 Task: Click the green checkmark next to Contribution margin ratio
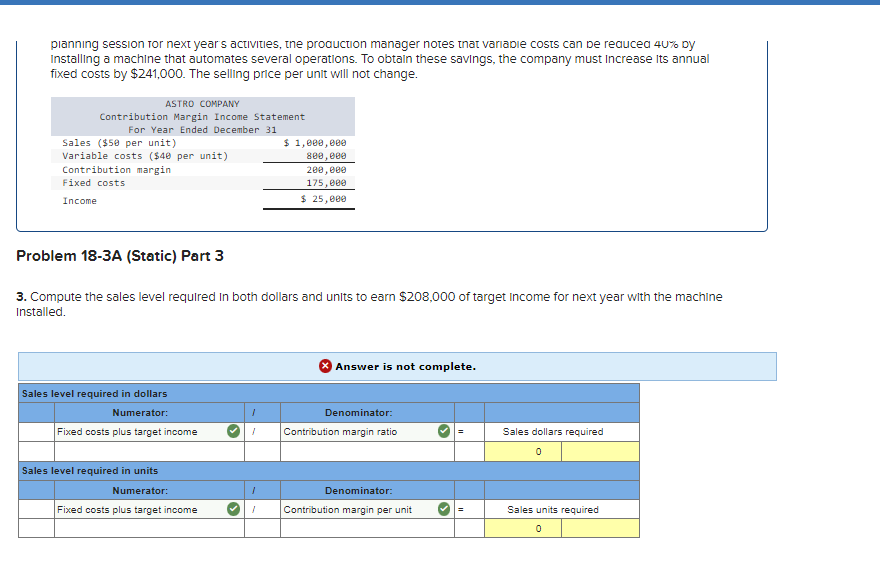(x=442, y=430)
